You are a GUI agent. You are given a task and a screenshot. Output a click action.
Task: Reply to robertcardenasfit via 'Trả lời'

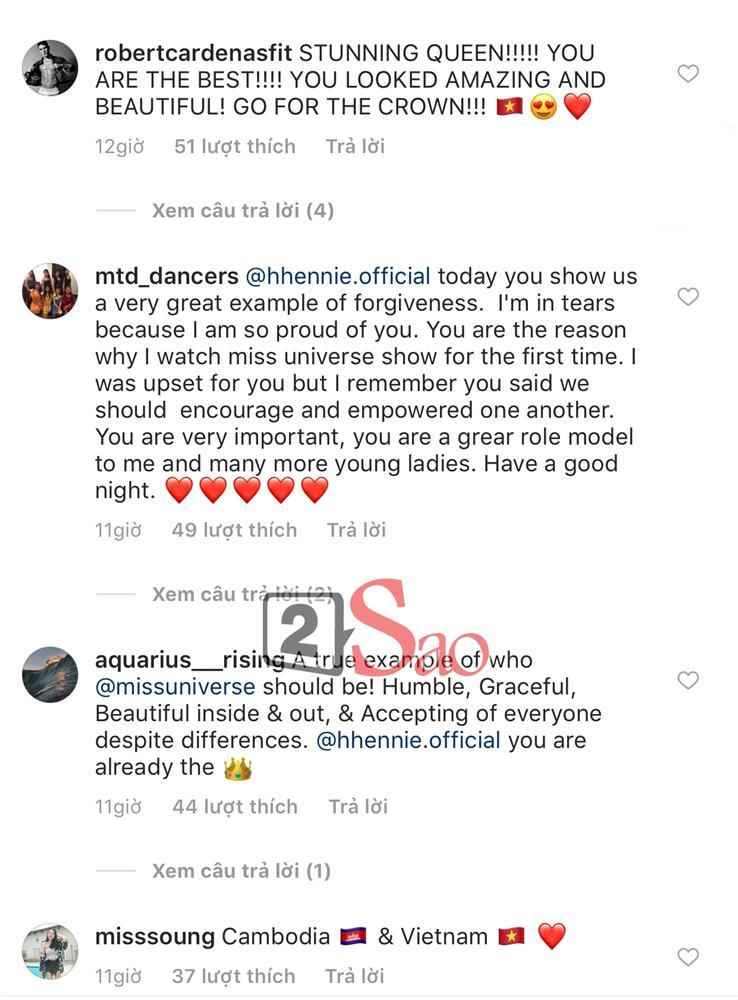point(355,147)
